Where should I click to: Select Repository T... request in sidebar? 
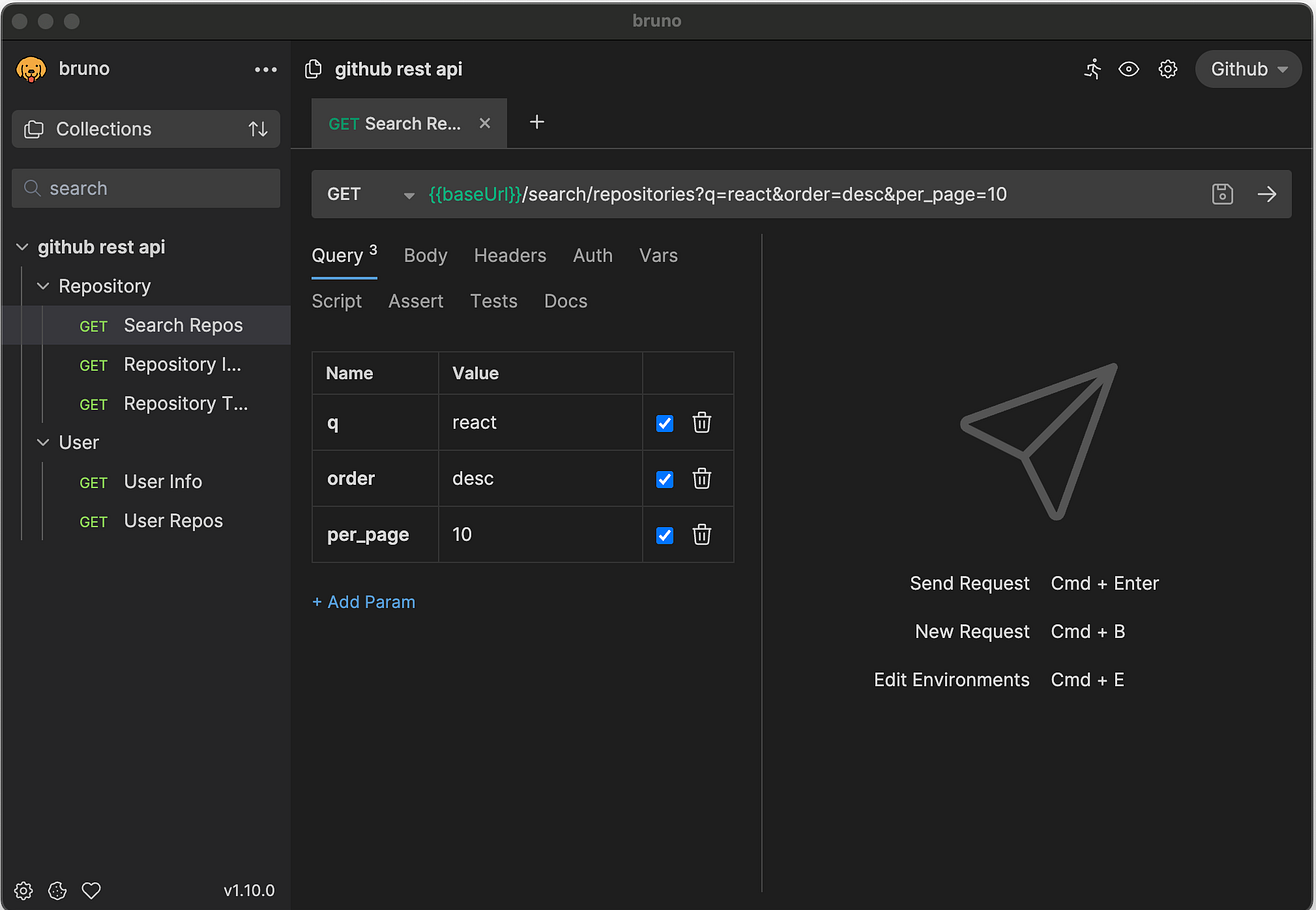pyautogui.click(x=146, y=403)
